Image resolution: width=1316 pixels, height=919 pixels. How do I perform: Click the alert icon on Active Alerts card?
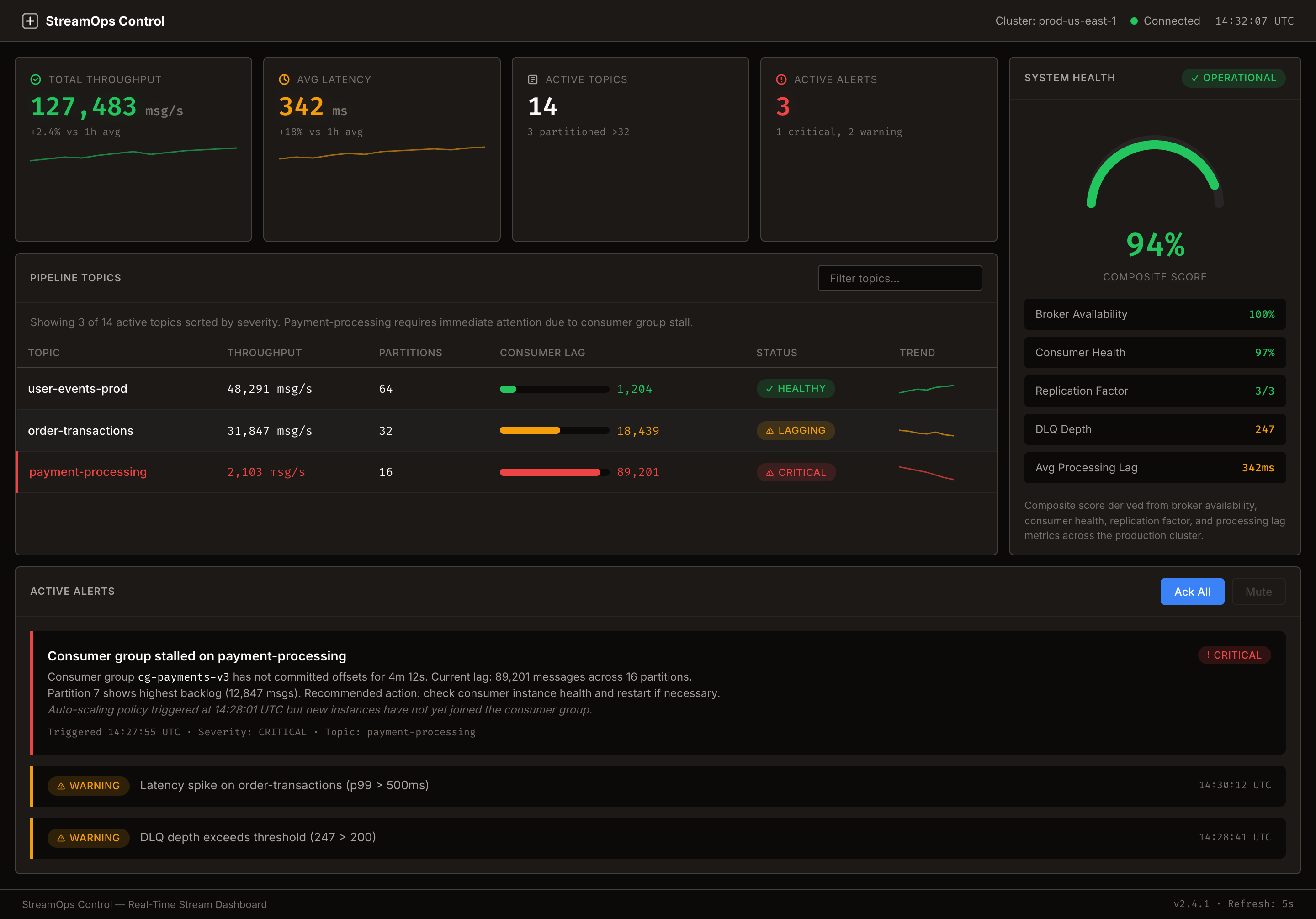tap(781, 79)
